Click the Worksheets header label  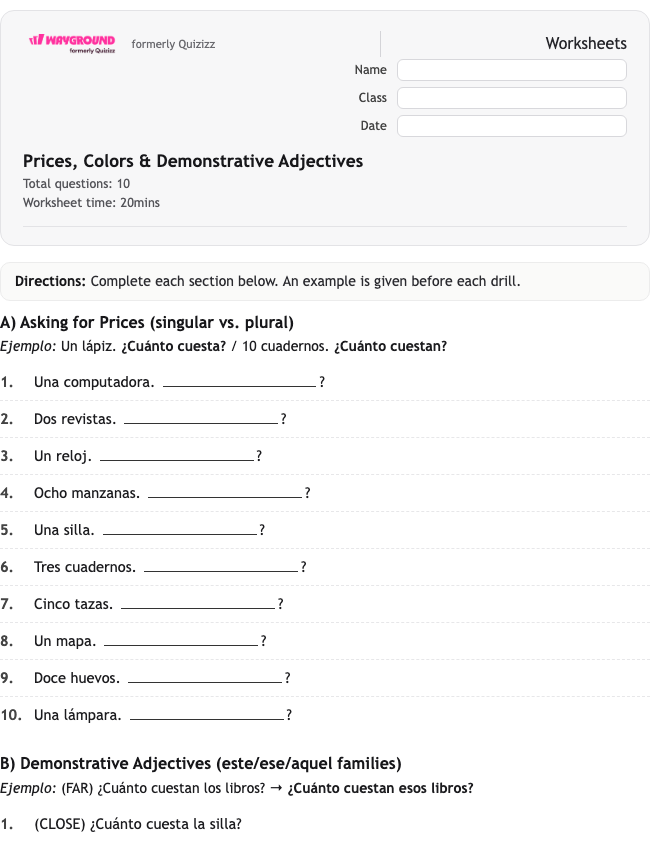click(586, 43)
